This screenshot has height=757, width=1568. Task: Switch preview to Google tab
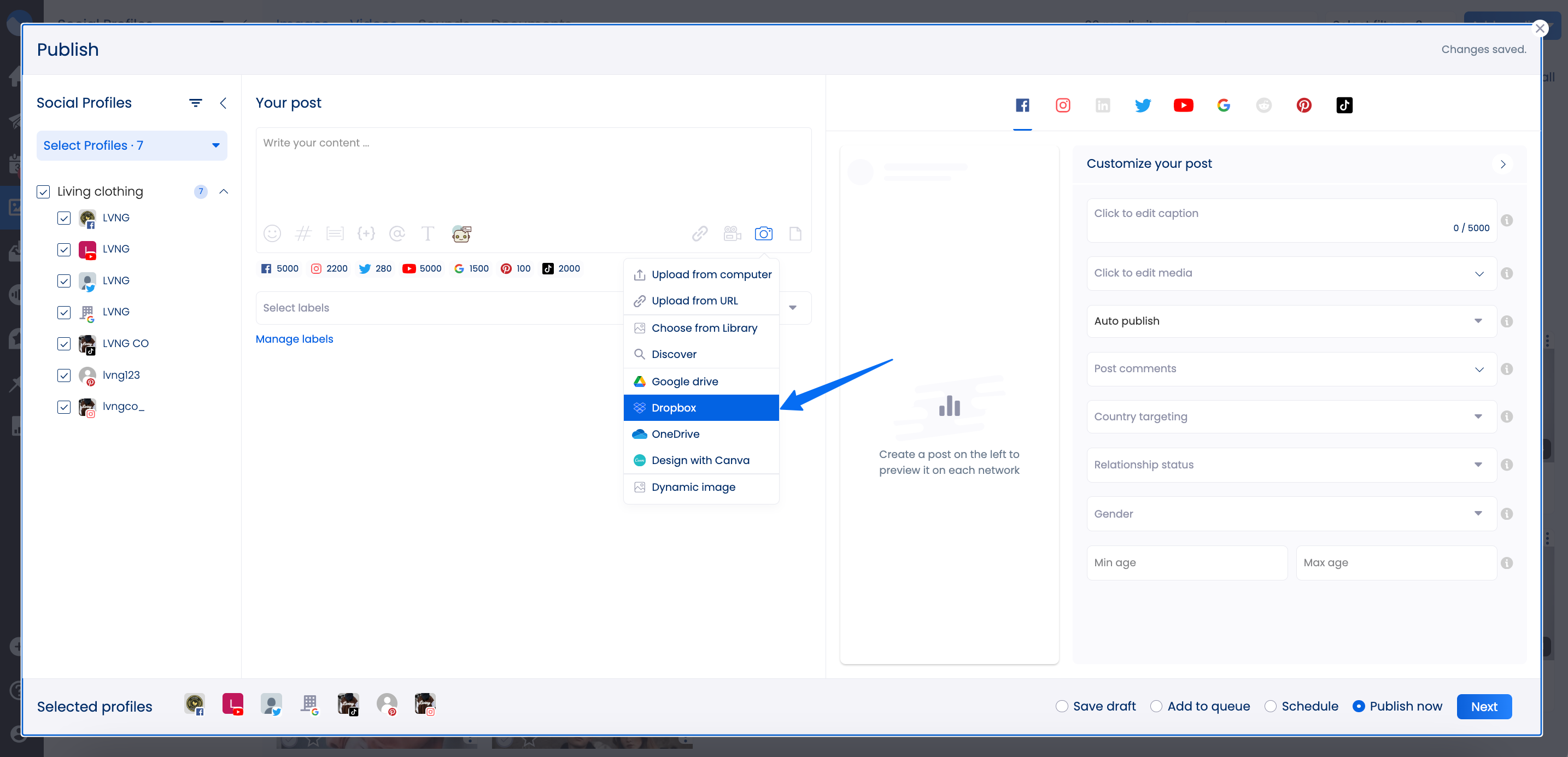1224,105
